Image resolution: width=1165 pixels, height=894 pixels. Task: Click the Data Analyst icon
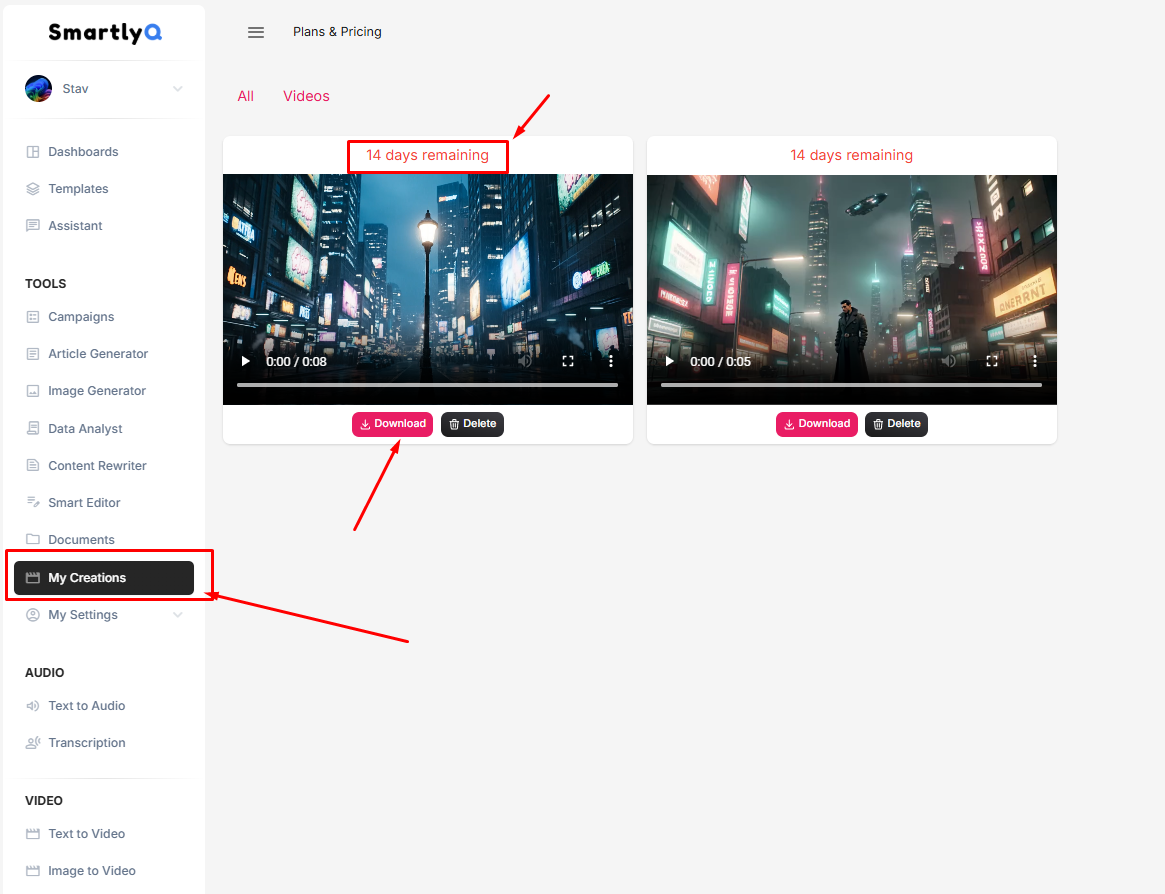point(33,428)
